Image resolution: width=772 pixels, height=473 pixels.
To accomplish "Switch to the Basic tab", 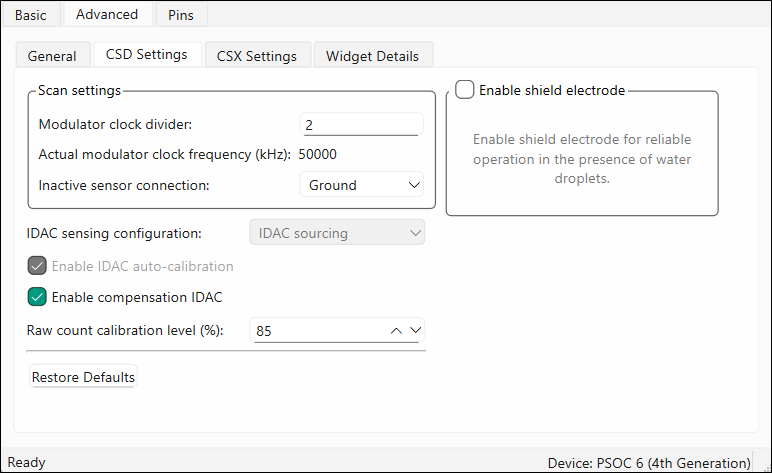I will [x=31, y=15].
